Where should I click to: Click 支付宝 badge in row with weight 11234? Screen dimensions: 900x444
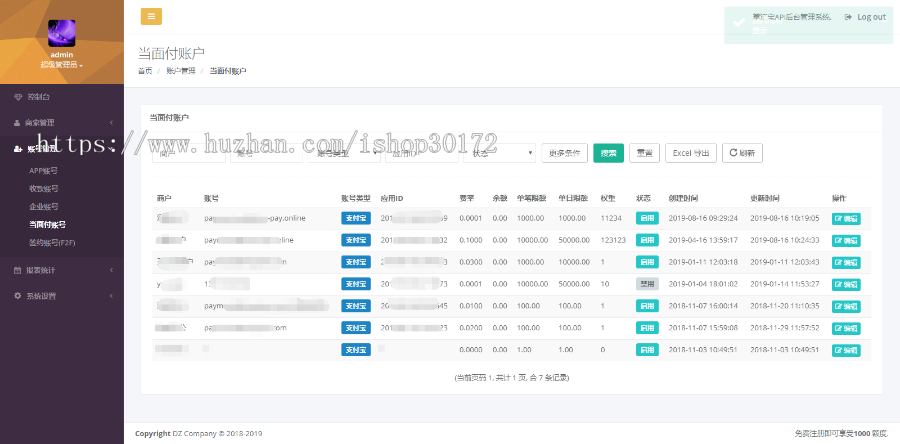point(356,218)
